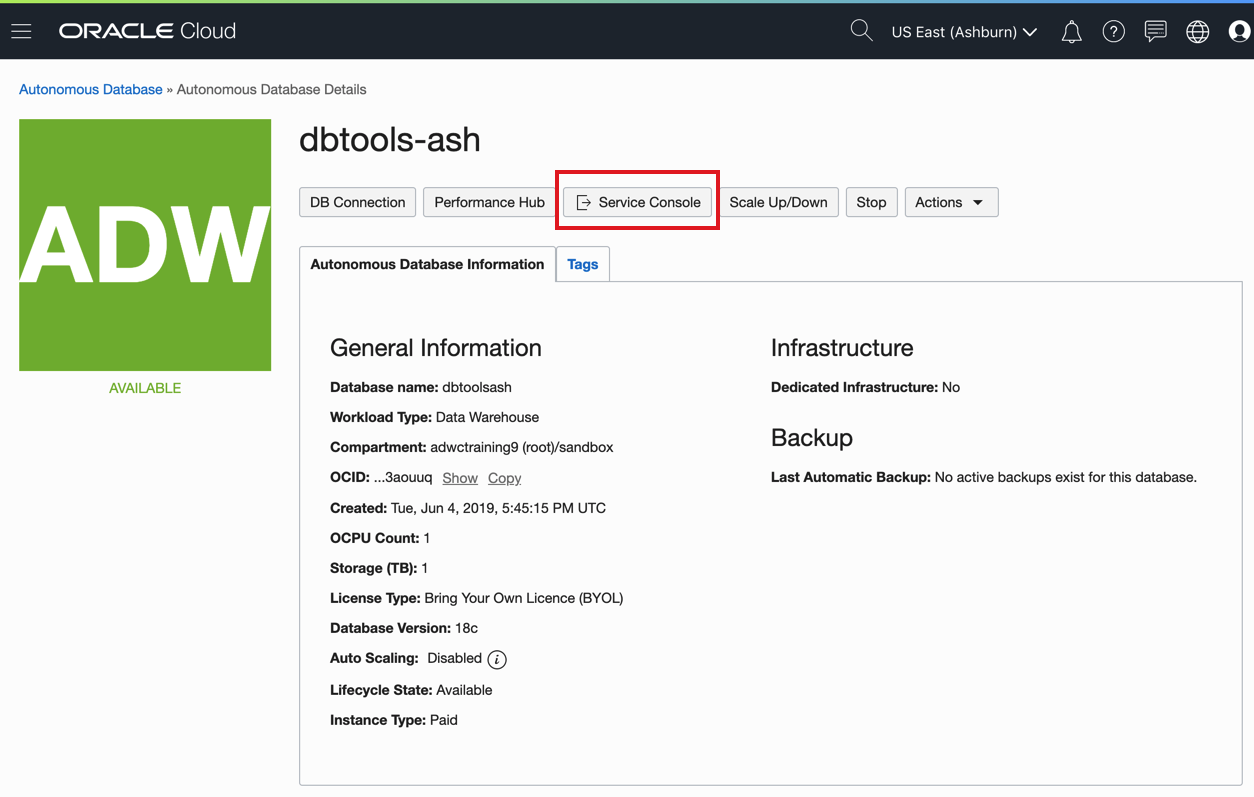This screenshot has width=1254, height=797.
Task: Open the support chat icon
Action: pos(1155,32)
